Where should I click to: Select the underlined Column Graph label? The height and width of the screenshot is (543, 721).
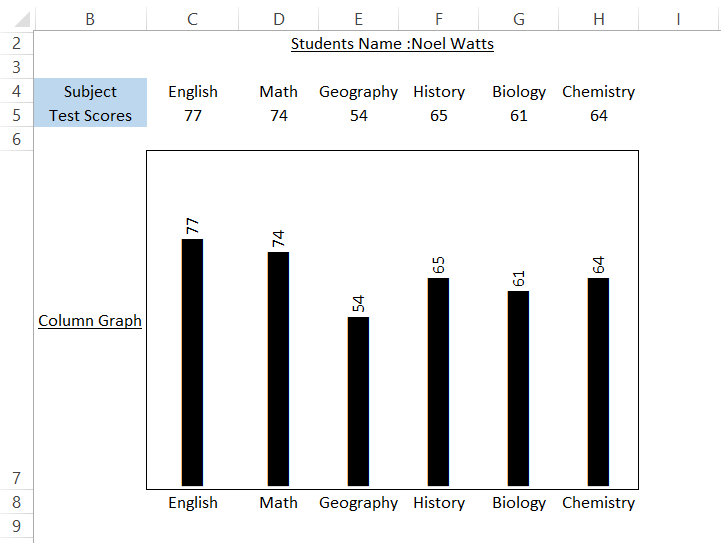pos(90,321)
